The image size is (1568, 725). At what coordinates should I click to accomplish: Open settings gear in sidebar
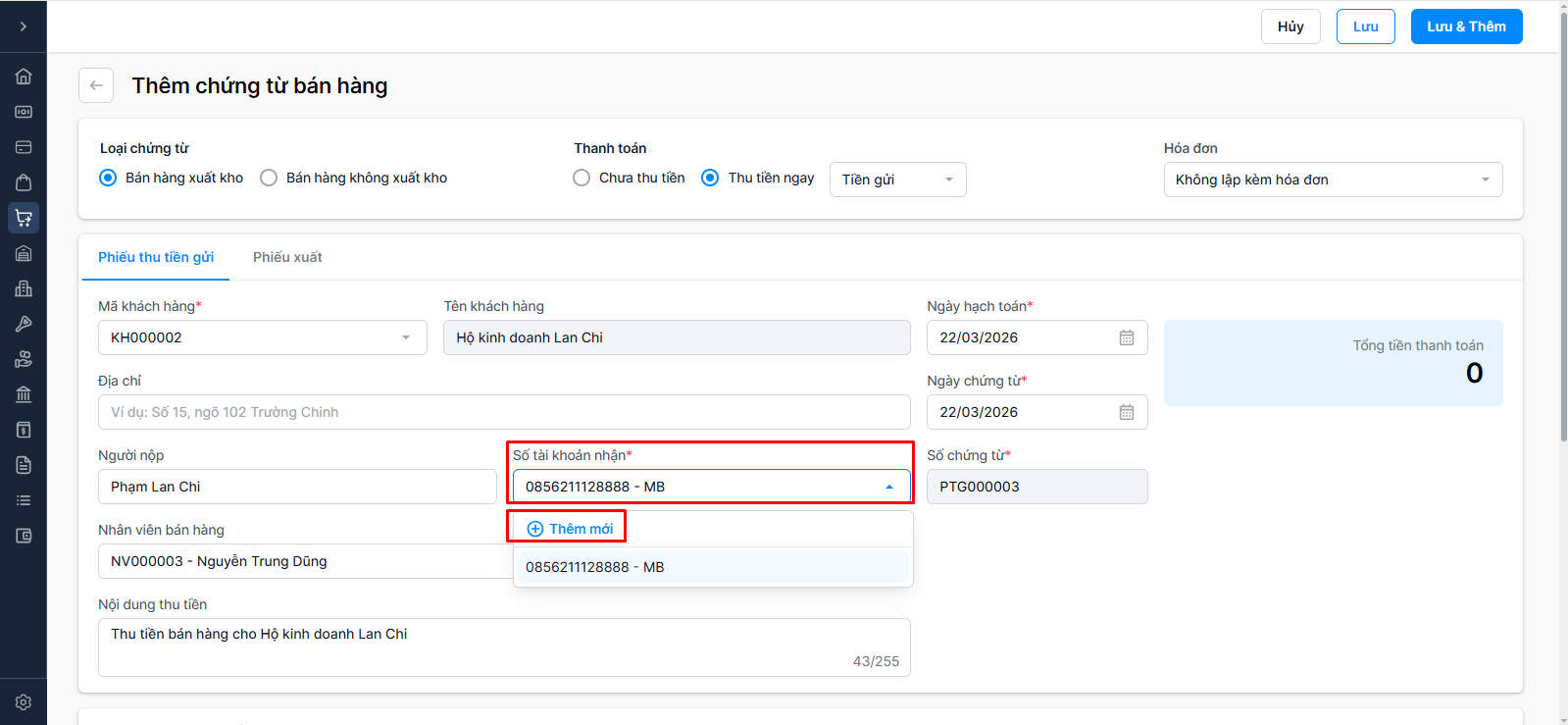point(24,702)
